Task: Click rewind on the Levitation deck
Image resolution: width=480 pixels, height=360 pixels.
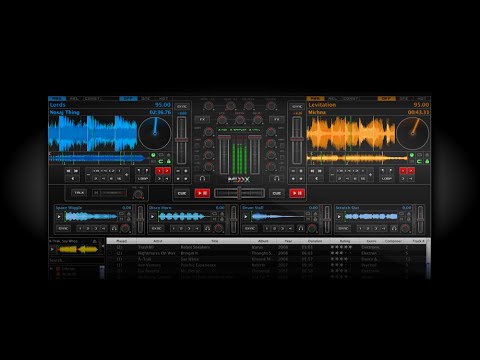Action: click(x=312, y=171)
